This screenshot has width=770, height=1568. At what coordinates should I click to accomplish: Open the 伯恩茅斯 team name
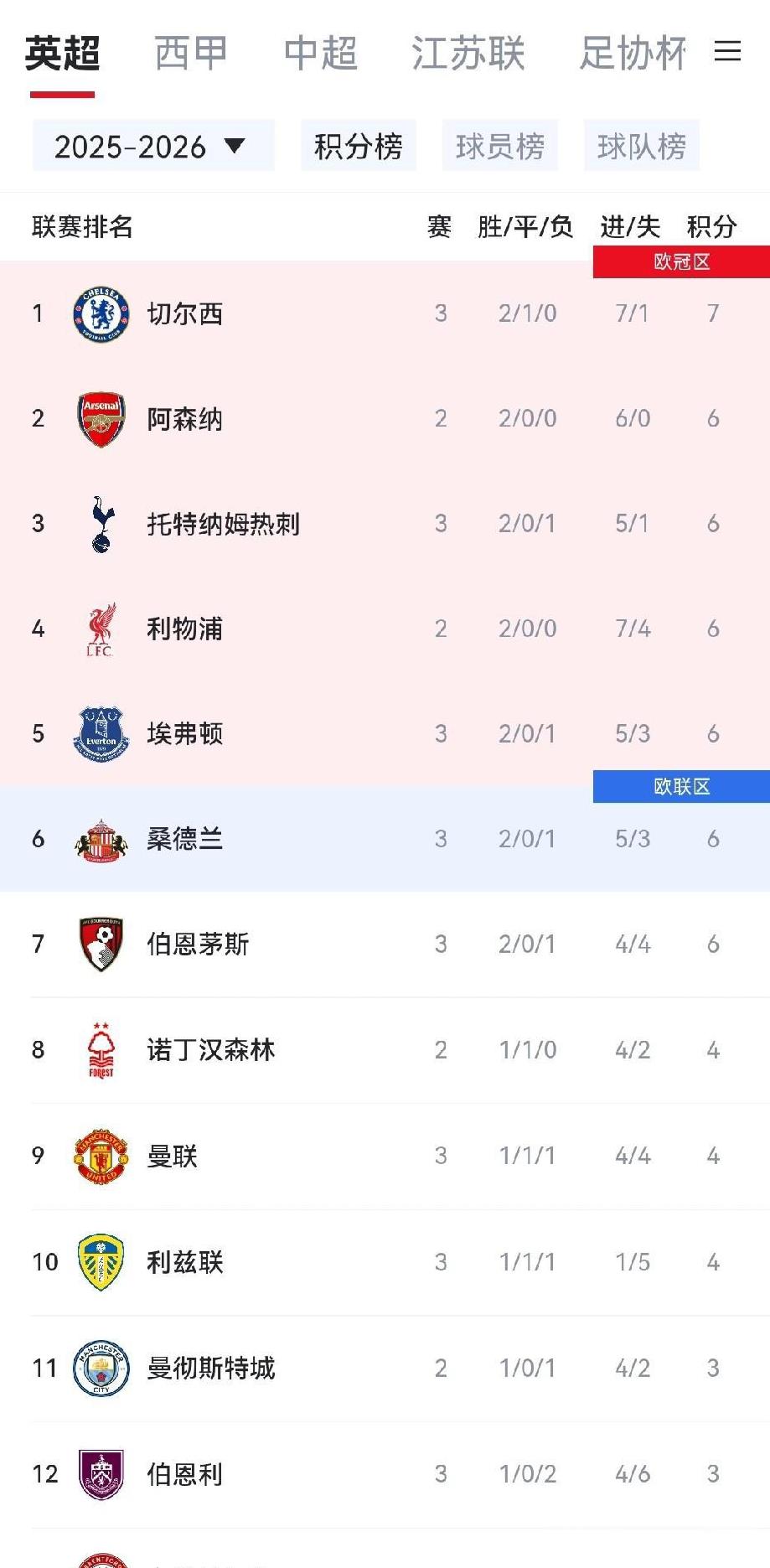point(198,944)
